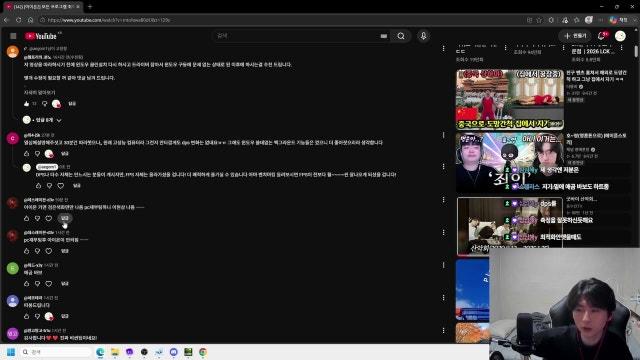Click the page's vertical scrollbar on the right edge

click(636, 51)
